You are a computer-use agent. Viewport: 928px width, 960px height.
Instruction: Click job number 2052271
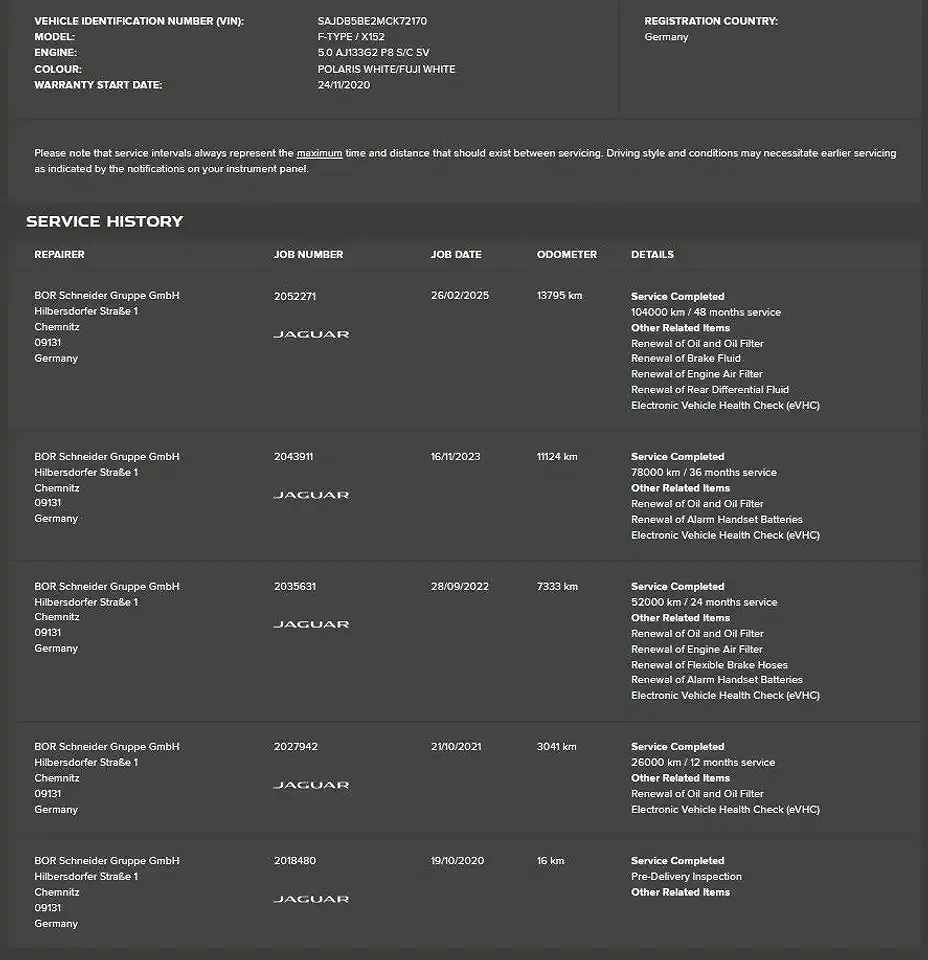coord(295,296)
